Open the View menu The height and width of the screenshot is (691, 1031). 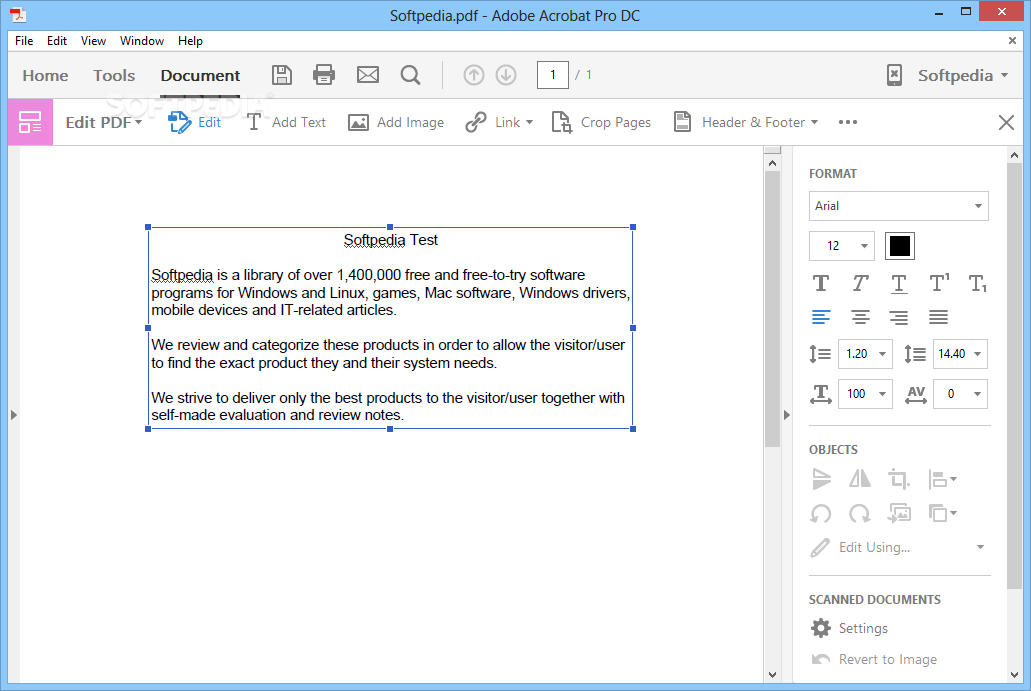click(x=93, y=41)
